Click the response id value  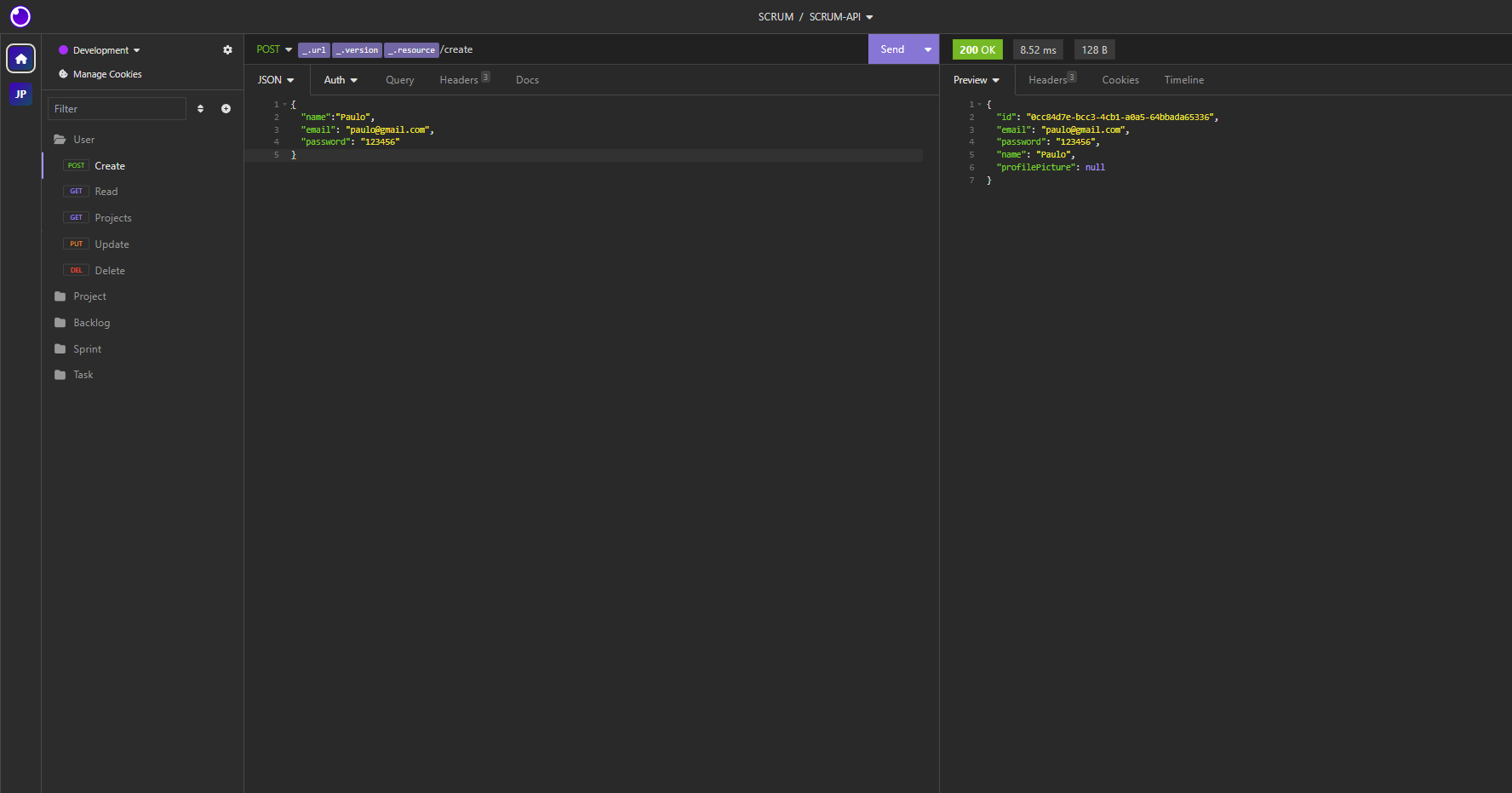click(x=1120, y=118)
